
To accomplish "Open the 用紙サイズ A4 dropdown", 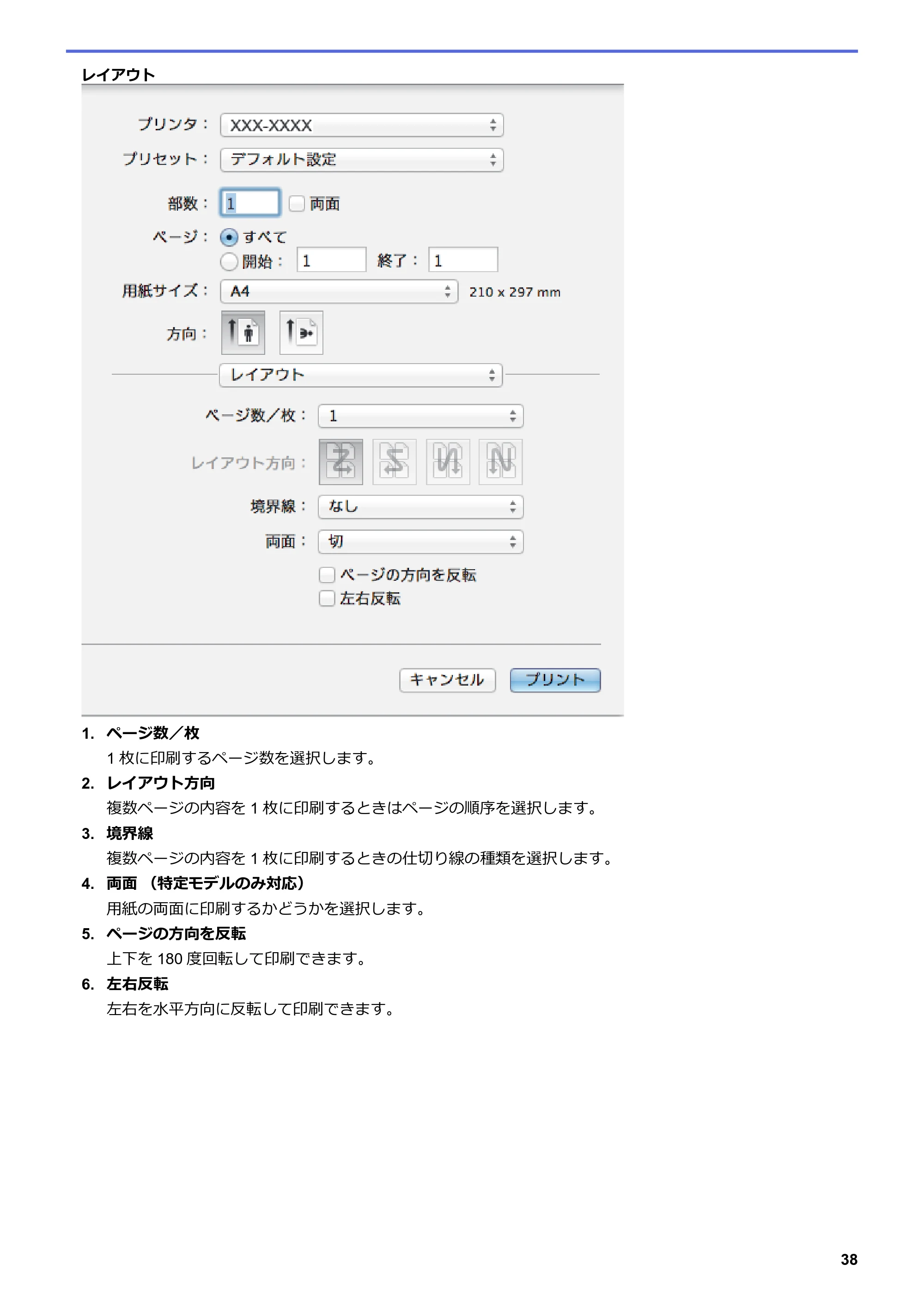I will click(x=339, y=292).
